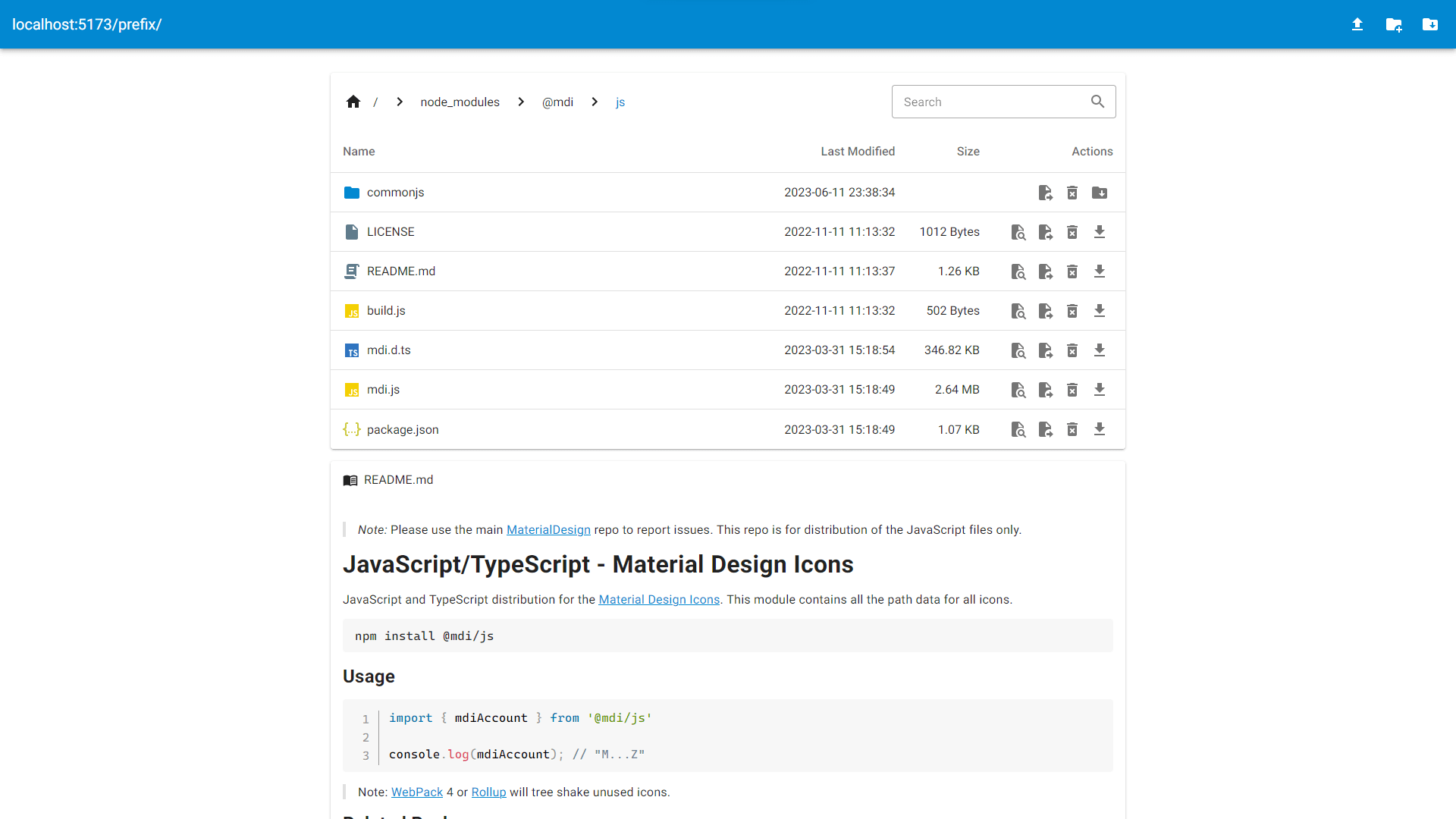Preview the mdi.js file

pyautogui.click(x=1018, y=390)
